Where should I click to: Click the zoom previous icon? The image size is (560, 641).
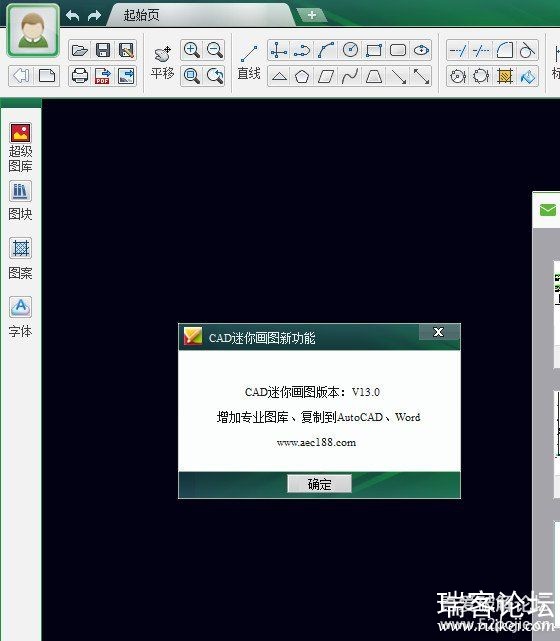click(214, 76)
